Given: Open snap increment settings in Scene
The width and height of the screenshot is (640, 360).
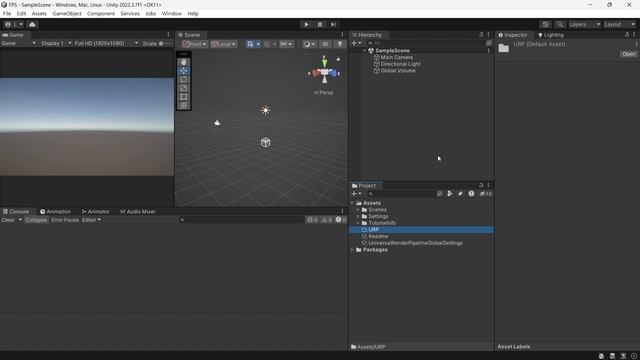Looking at the screenshot, I should point(286,44).
